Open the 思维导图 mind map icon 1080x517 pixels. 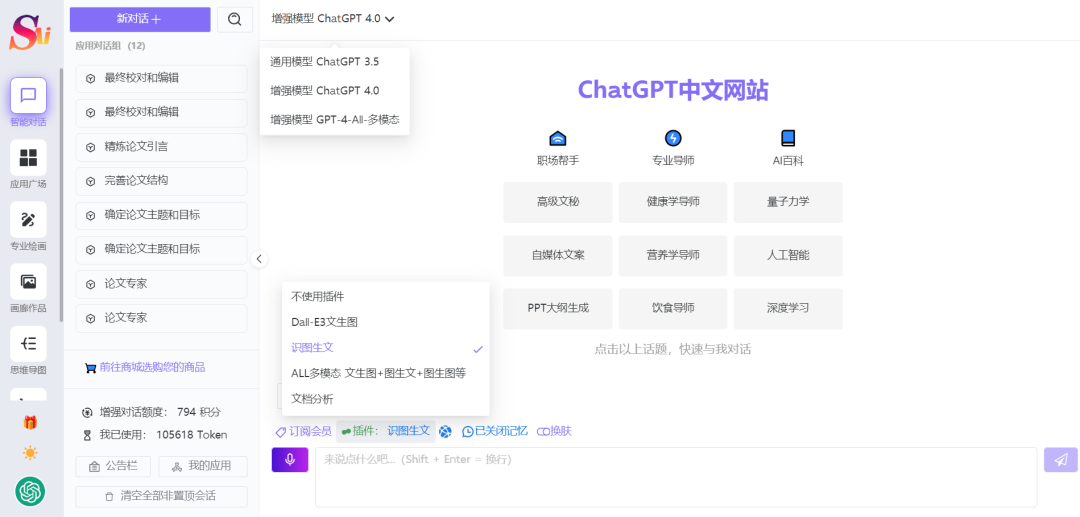click(x=28, y=344)
